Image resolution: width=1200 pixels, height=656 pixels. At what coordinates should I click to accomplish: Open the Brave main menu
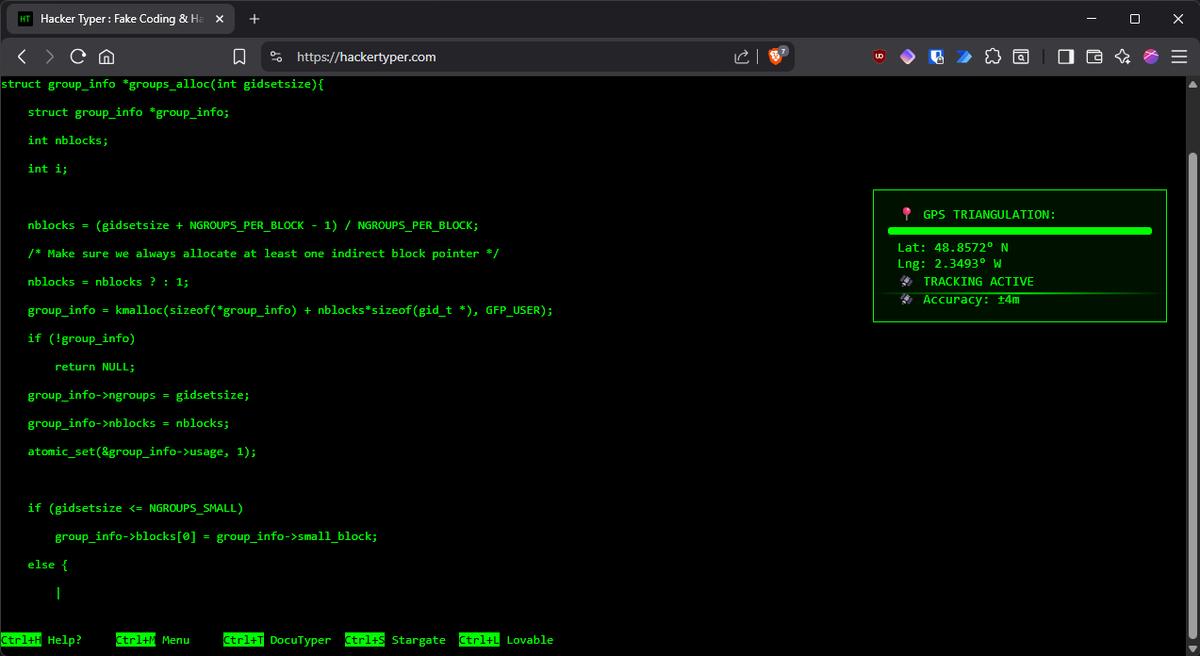pos(1179,57)
